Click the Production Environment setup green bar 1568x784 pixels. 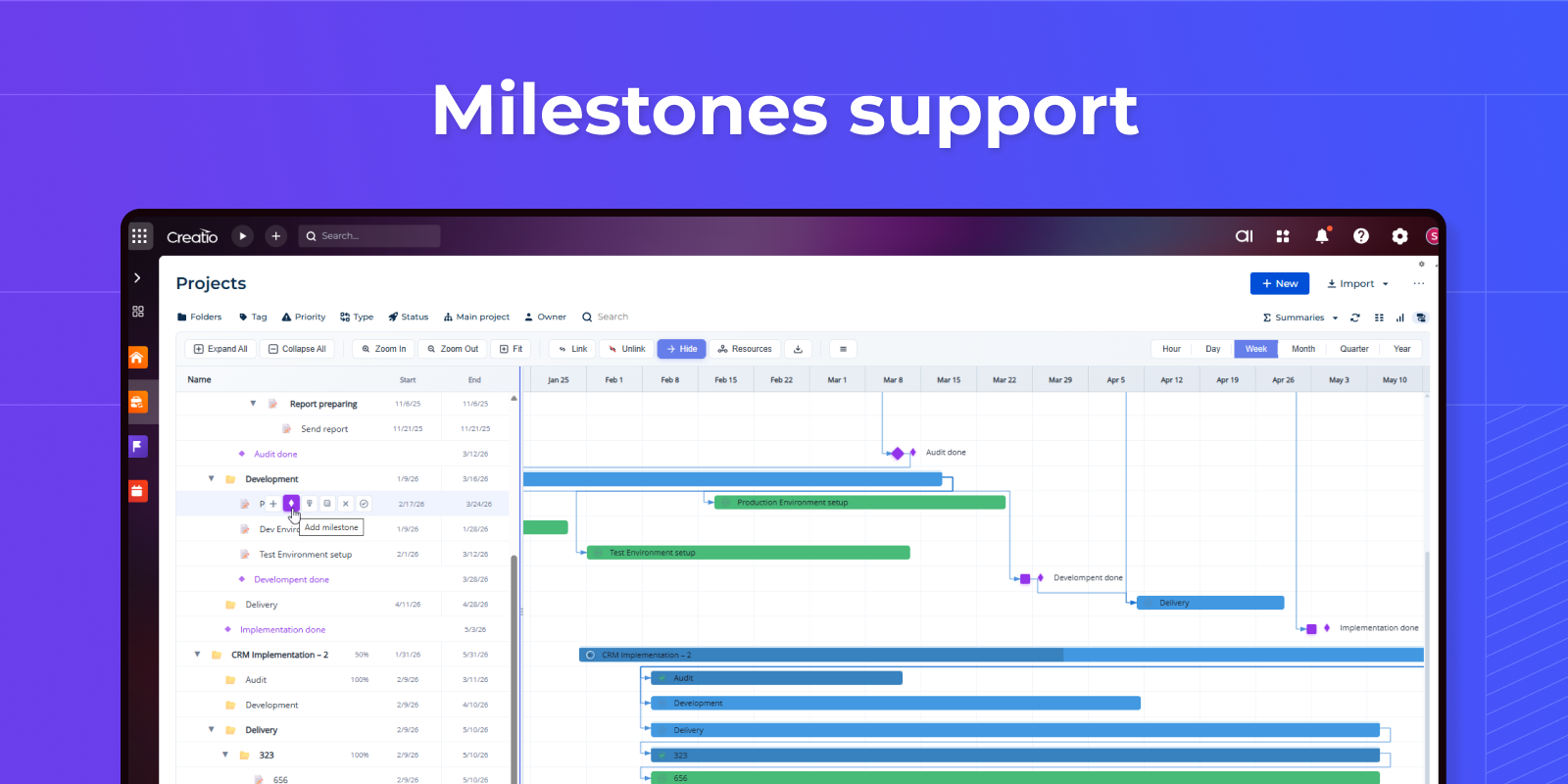tap(859, 503)
